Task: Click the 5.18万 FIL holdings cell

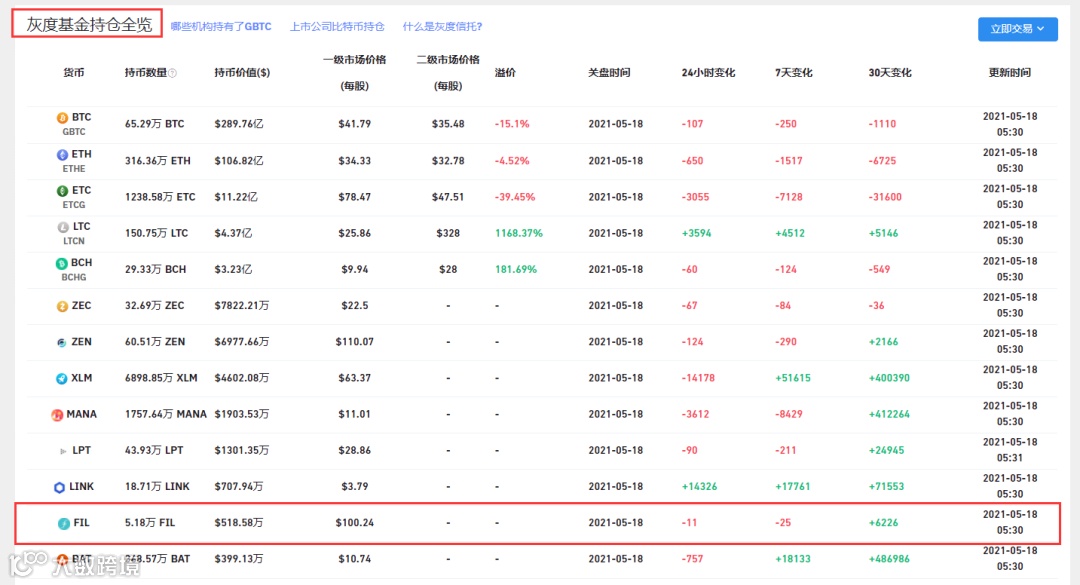Action: 149,523
